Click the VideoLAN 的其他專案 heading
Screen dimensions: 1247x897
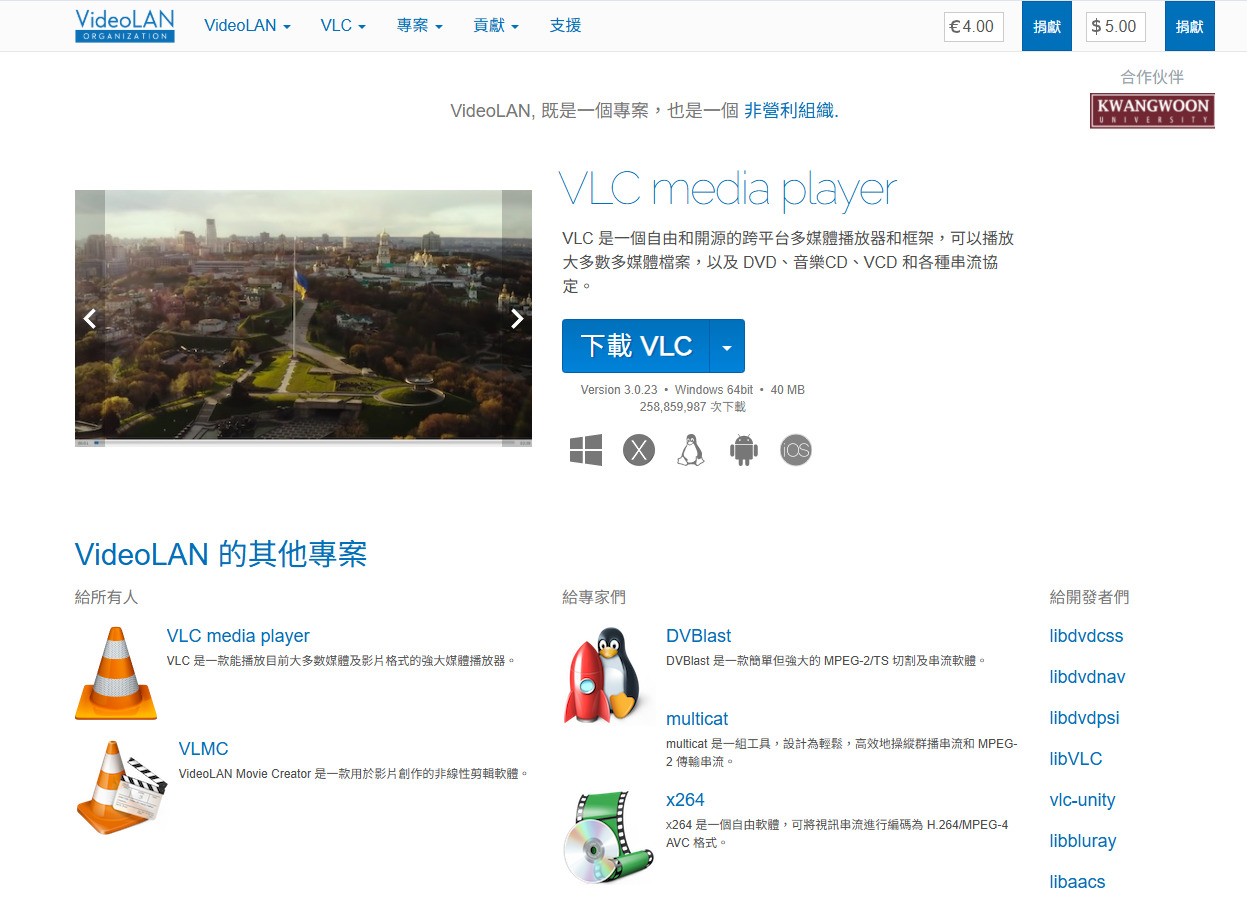[x=221, y=554]
